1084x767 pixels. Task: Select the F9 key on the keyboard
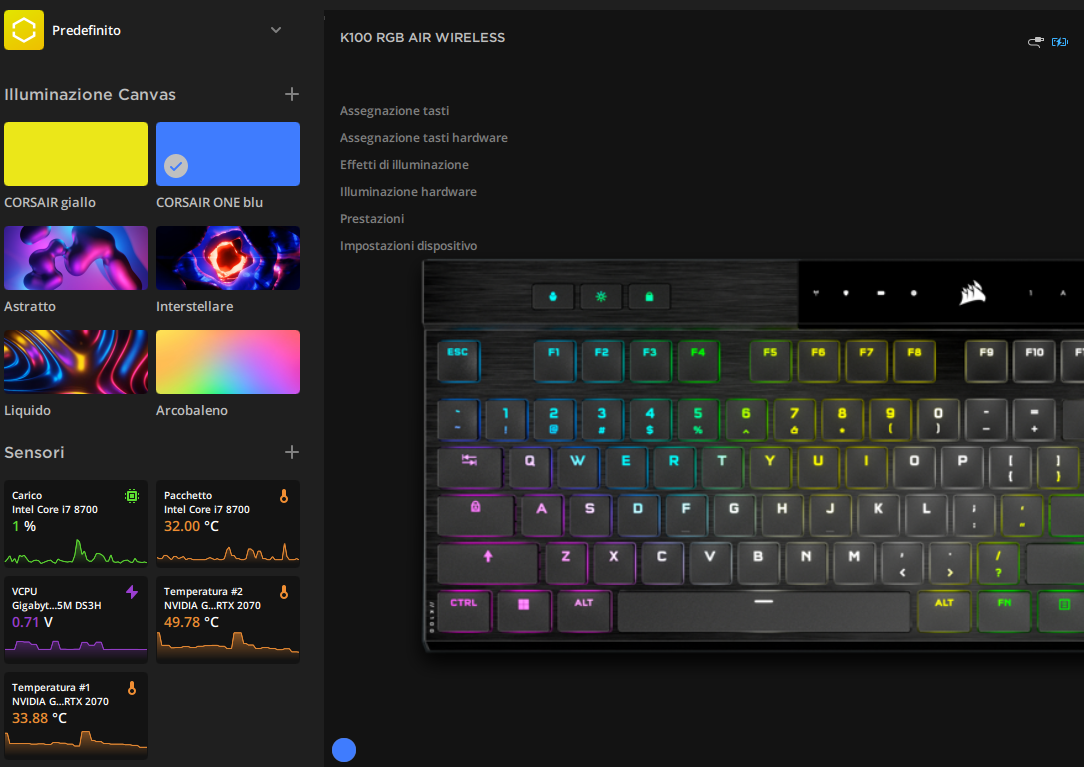pos(987,360)
